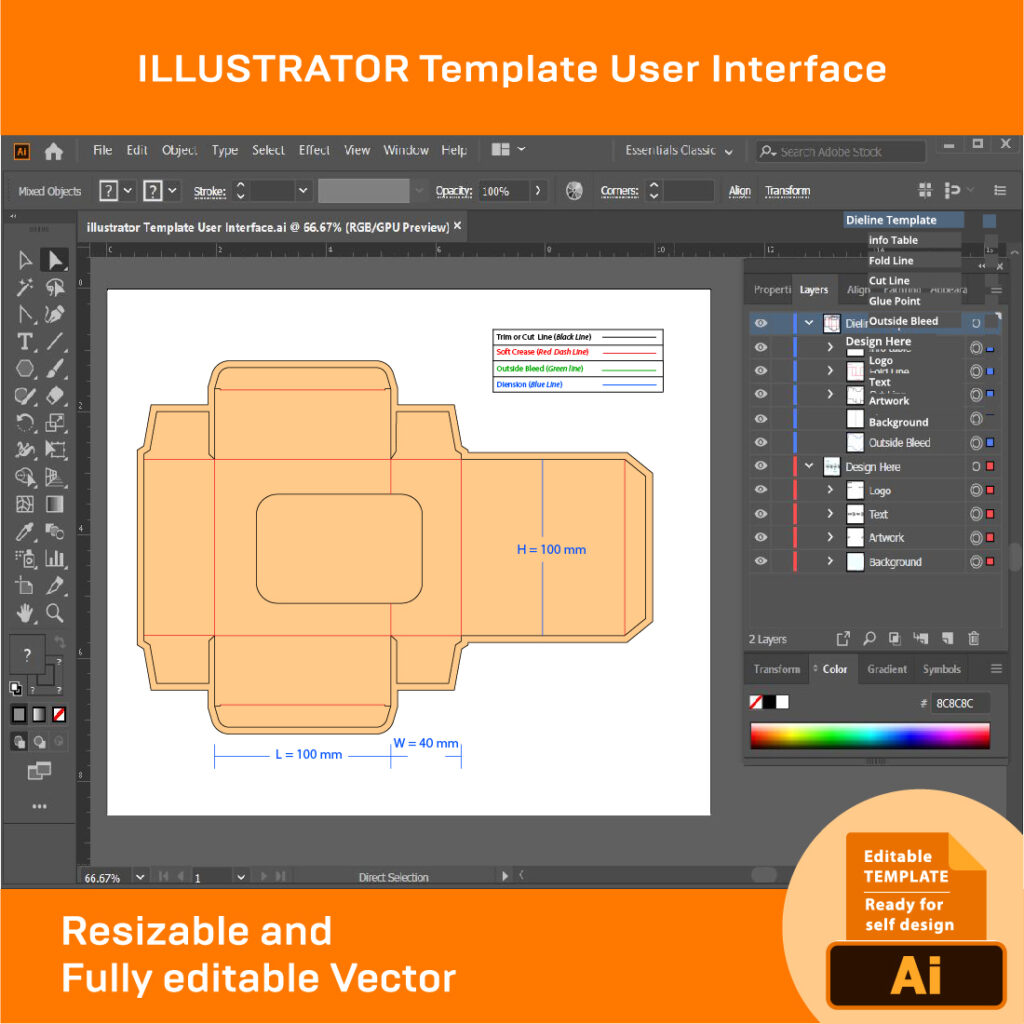Collapse the Dieline Template layer
This screenshot has width=1024, height=1024.
click(x=809, y=322)
